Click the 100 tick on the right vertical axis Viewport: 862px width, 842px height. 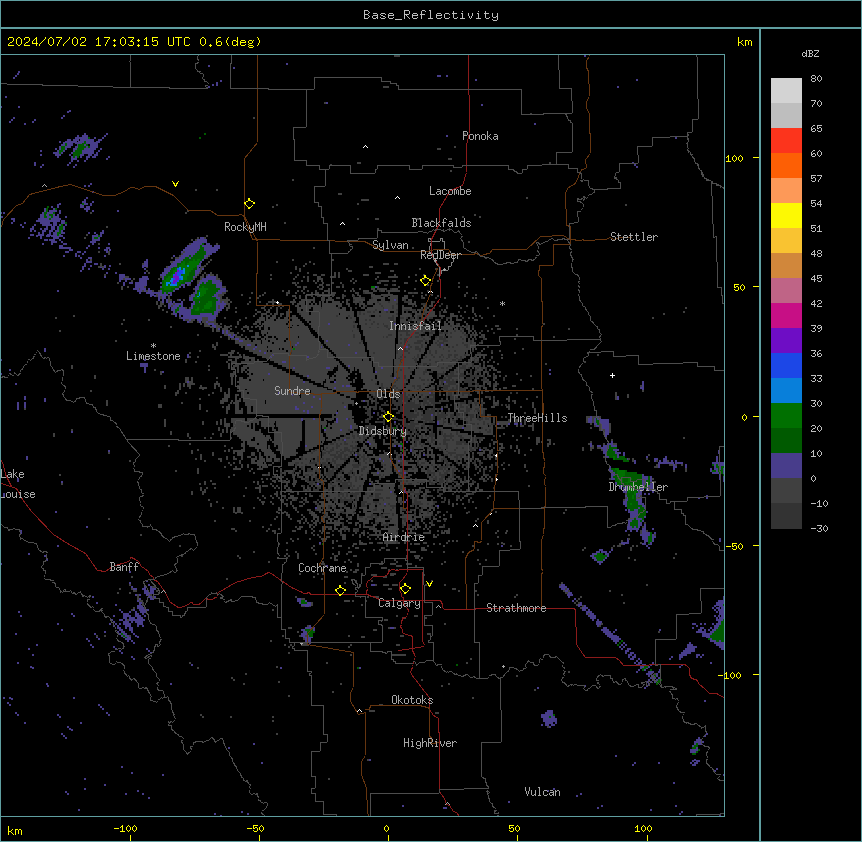pos(734,158)
